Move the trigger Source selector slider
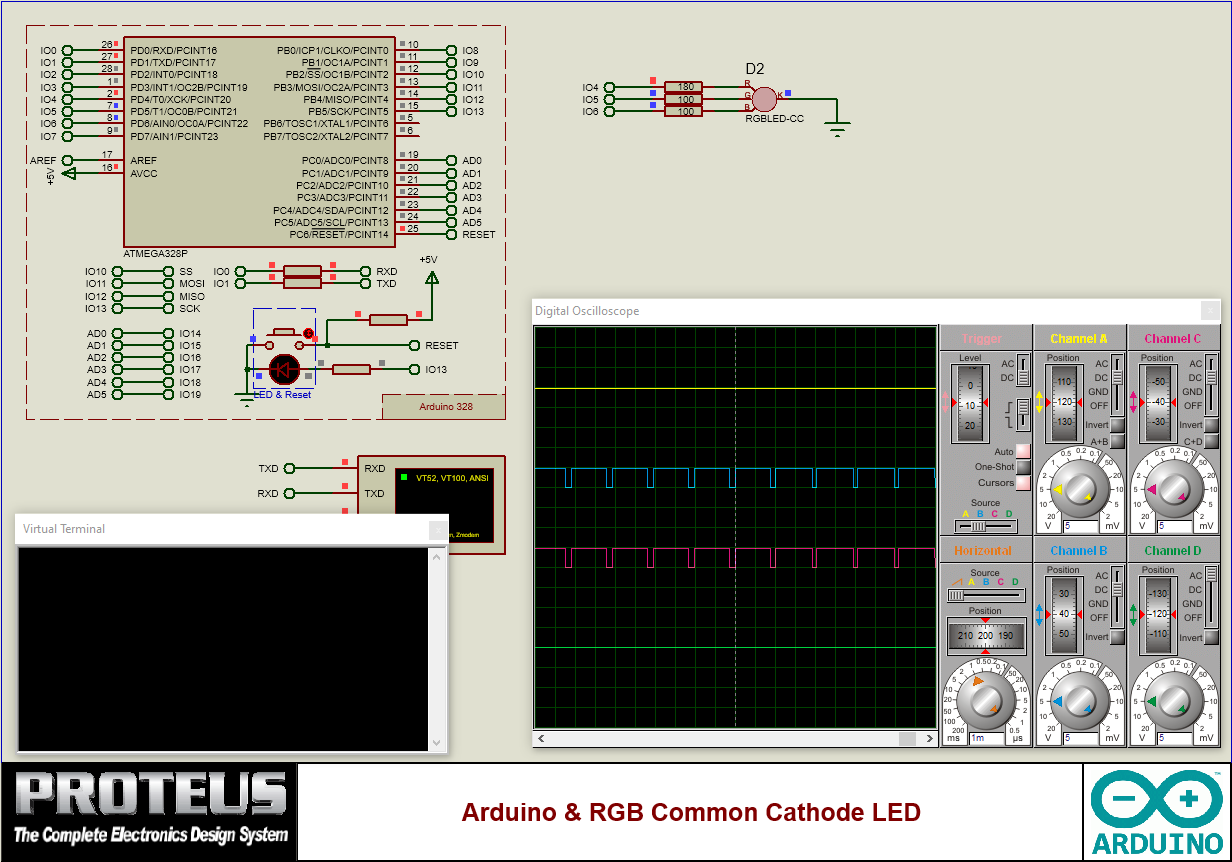This screenshot has width=1232, height=862. click(978, 525)
